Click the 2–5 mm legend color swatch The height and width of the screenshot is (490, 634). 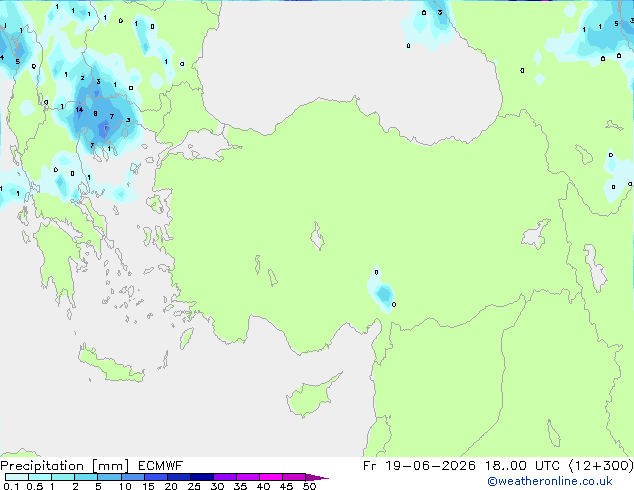pyautogui.click(x=86, y=477)
